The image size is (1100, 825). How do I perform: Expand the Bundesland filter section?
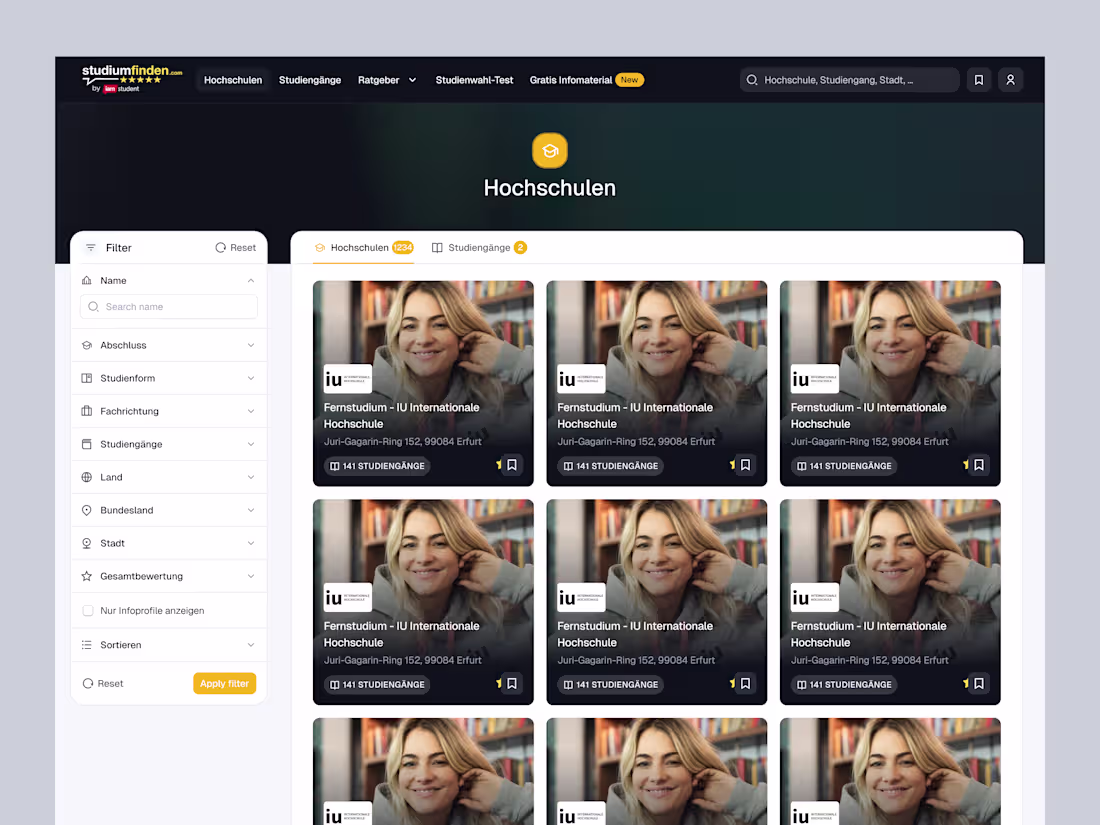(x=168, y=510)
